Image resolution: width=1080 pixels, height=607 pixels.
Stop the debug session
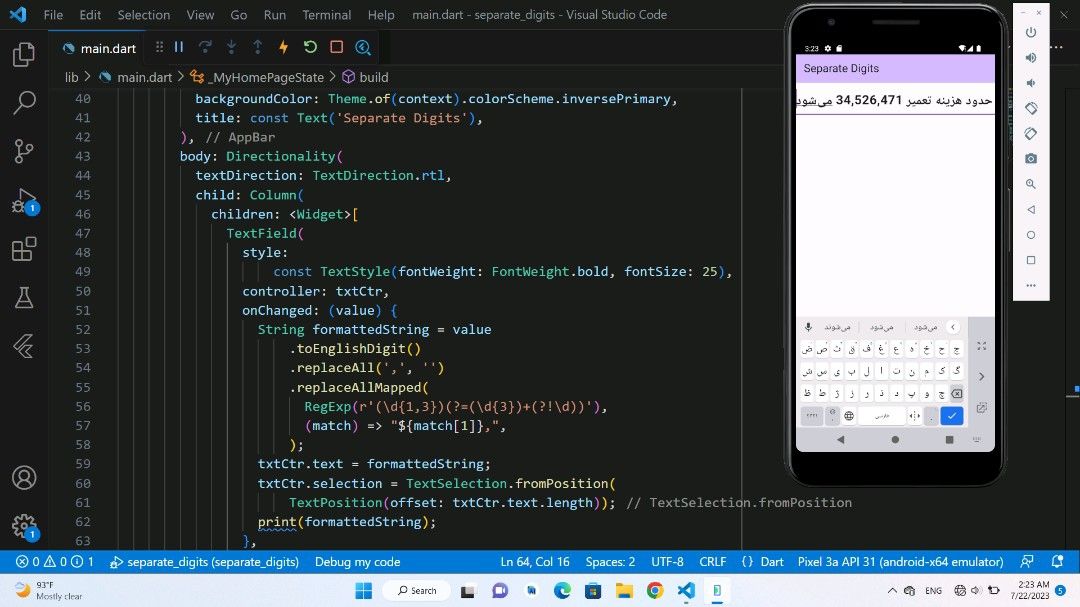click(x=337, y=47)
